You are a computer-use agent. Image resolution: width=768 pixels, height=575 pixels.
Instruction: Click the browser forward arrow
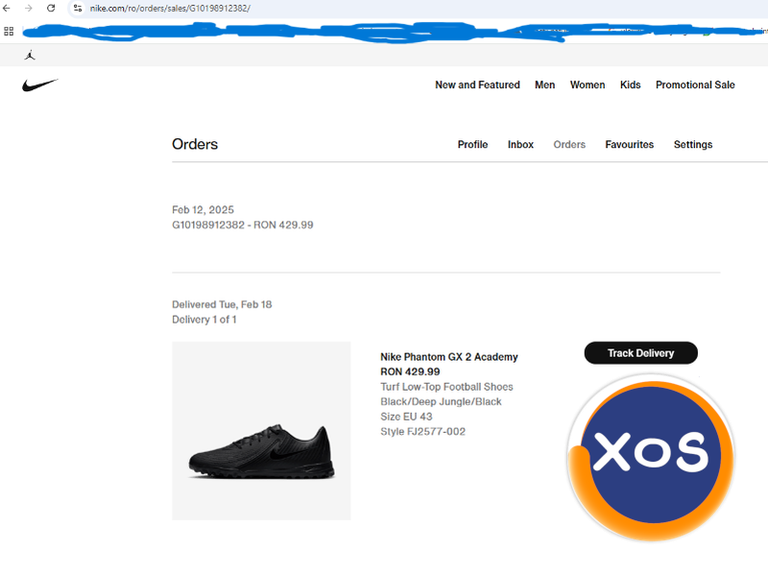(x=28, y=8)
